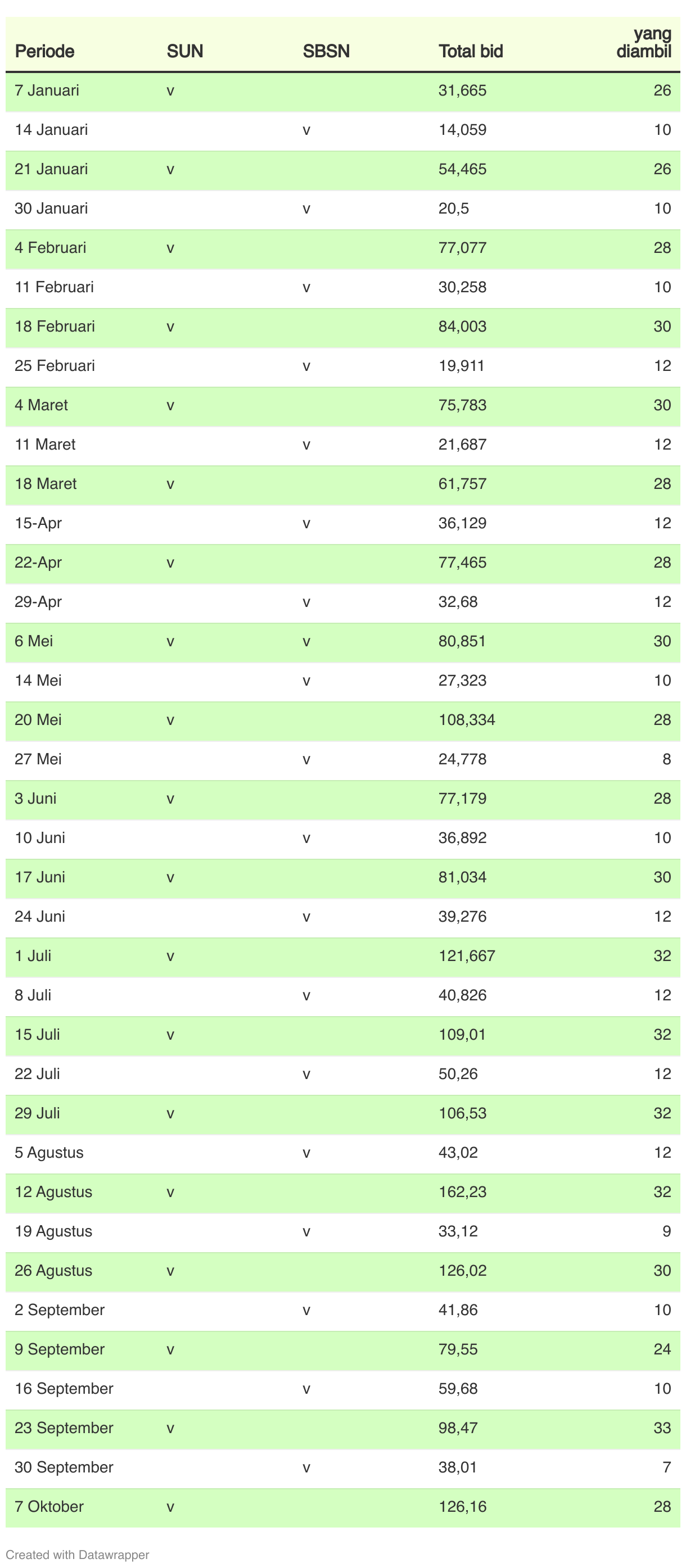Select the 20 Mei total bid 108,334
This screenshot has height=1568, width=686.
467,720
